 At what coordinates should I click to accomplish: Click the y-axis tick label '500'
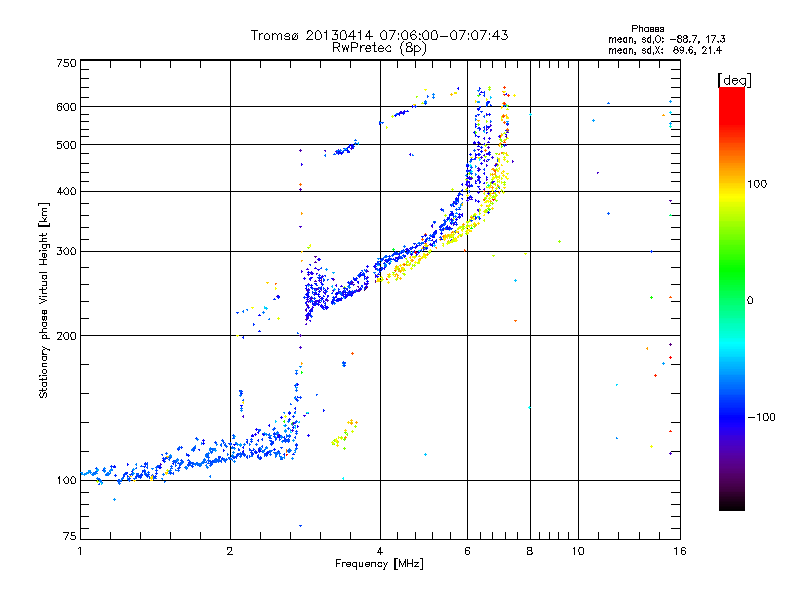tap(66, 145)
